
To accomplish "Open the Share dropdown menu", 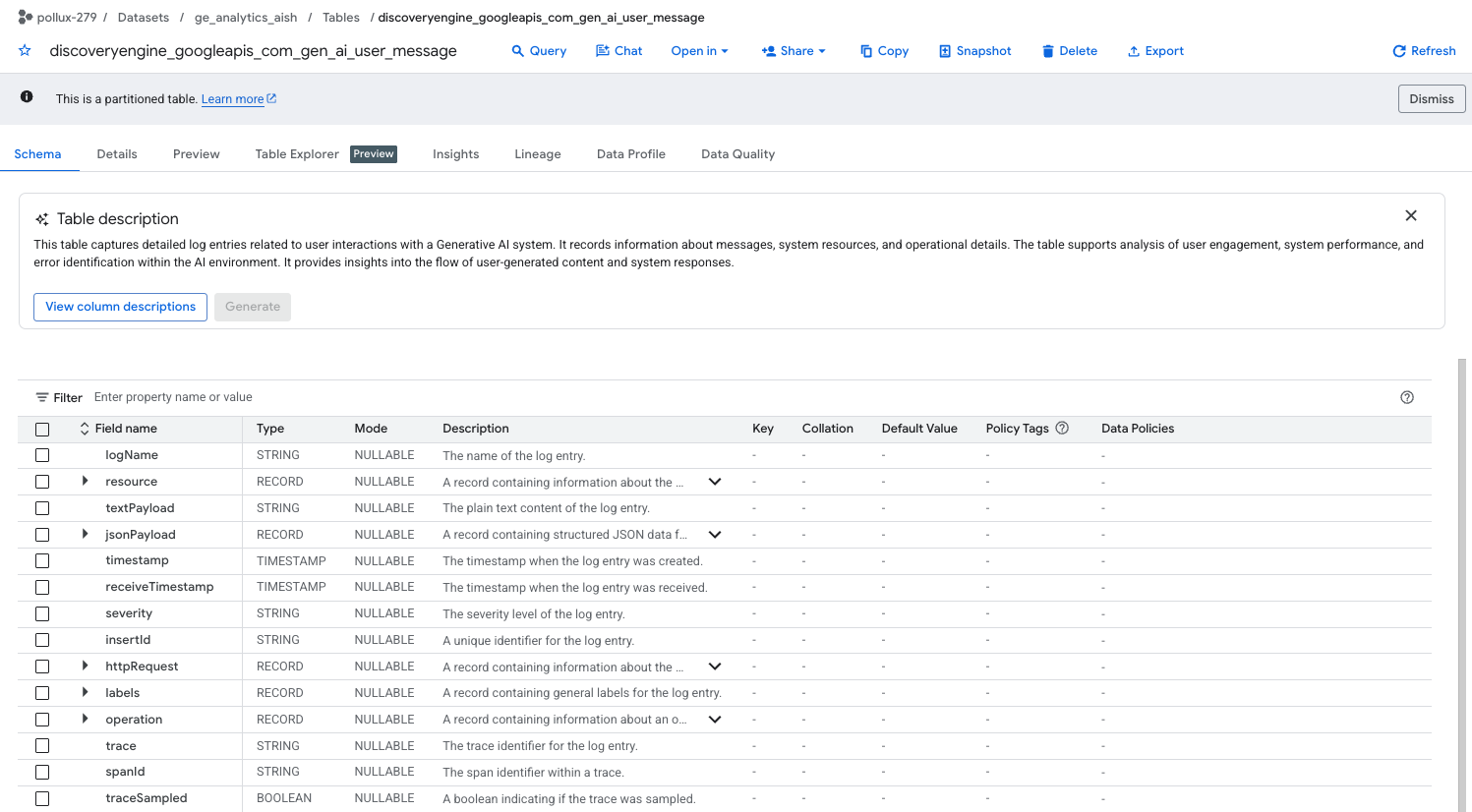I will click(794, 51).
